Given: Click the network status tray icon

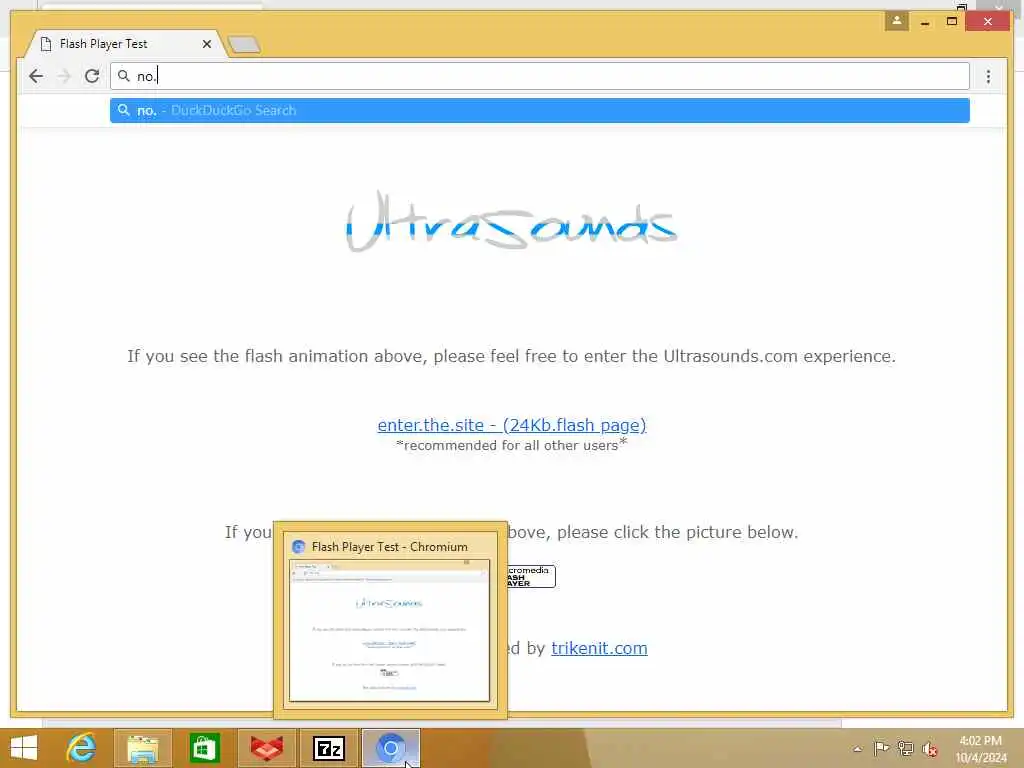Looking at the screenshot, I should [x=905, y=748].
